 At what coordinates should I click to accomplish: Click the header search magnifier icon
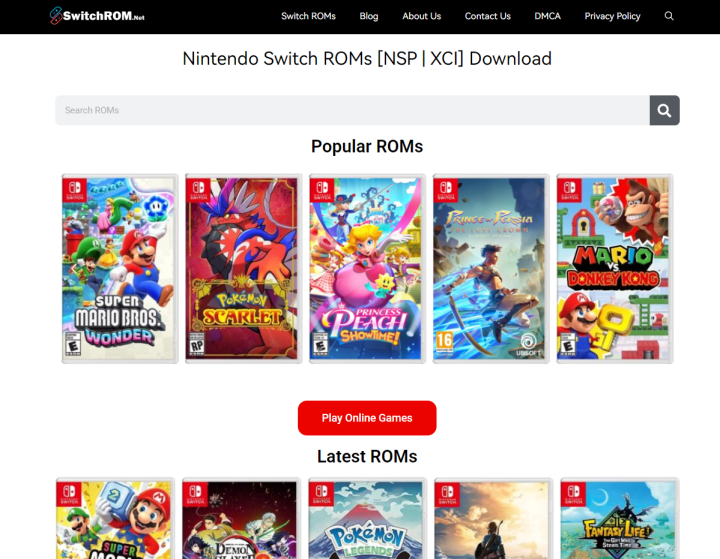pos(669,16)
